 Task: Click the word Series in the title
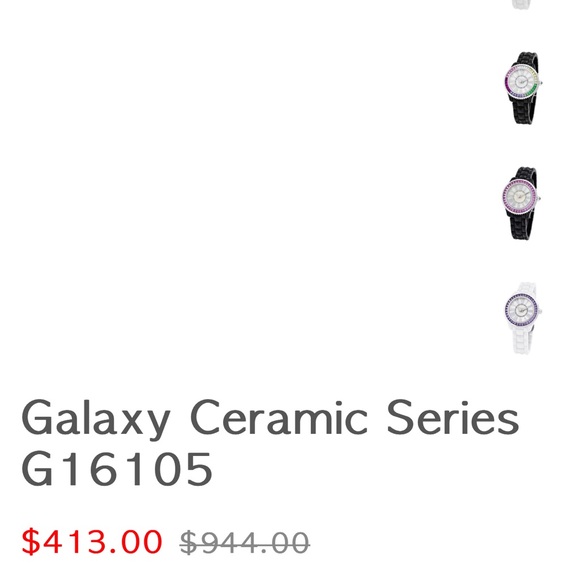pos(453,417)
